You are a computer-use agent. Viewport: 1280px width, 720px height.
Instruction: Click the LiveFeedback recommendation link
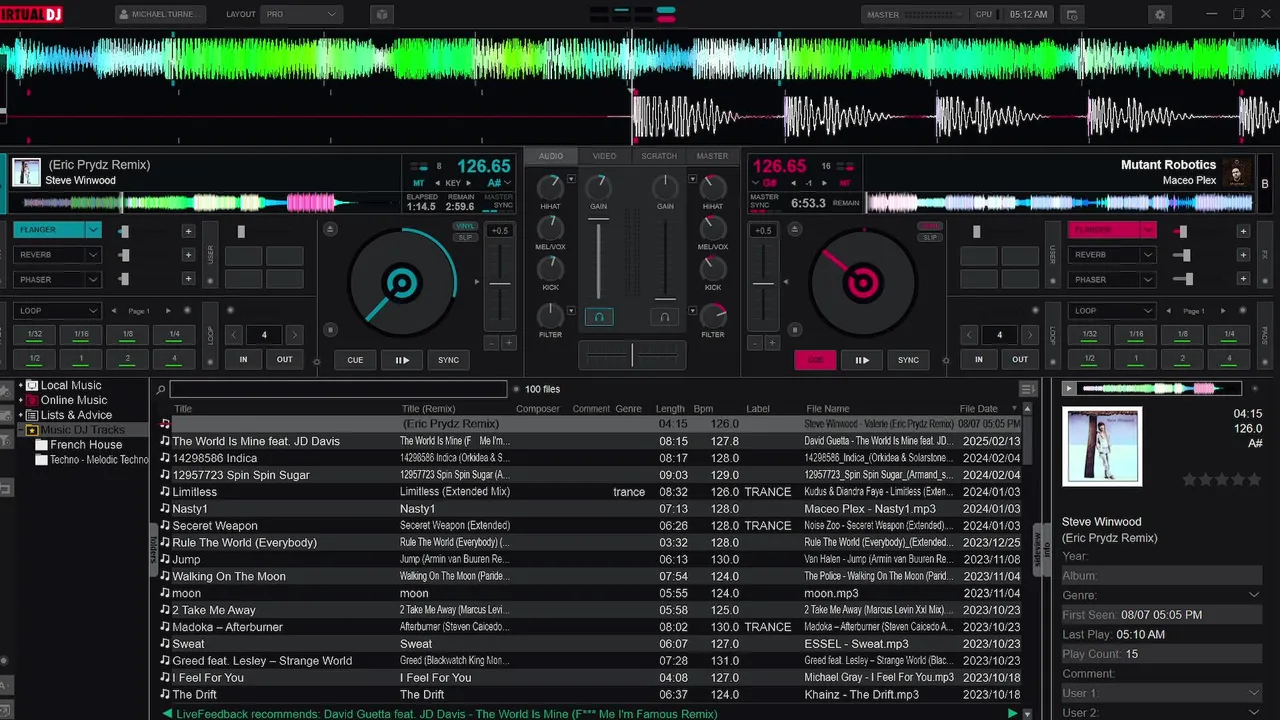[447, 714]
